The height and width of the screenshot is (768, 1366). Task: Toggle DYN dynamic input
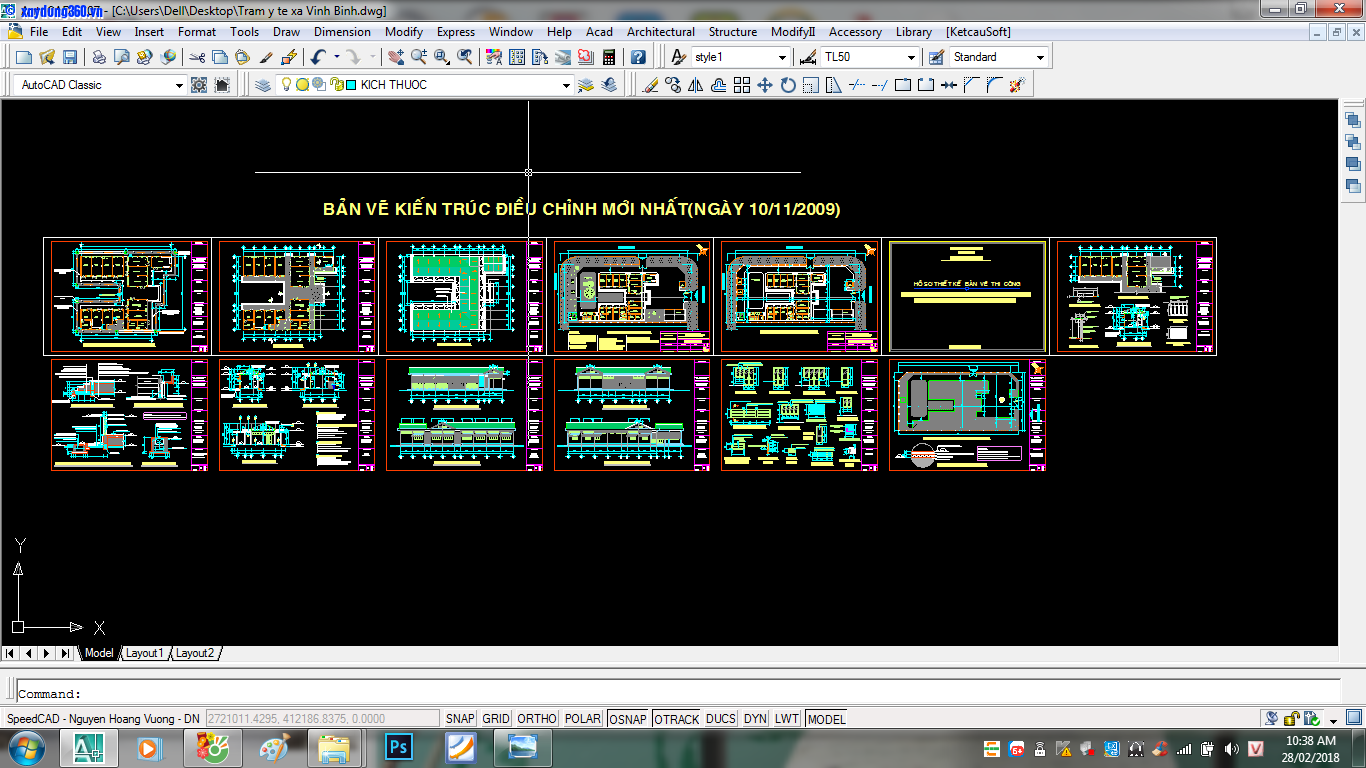coord(756,719)
